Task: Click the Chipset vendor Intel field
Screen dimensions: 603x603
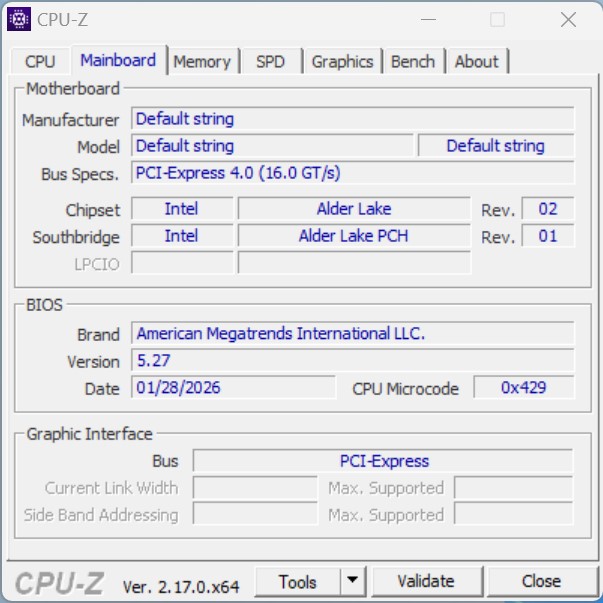Action: point(182,209)
